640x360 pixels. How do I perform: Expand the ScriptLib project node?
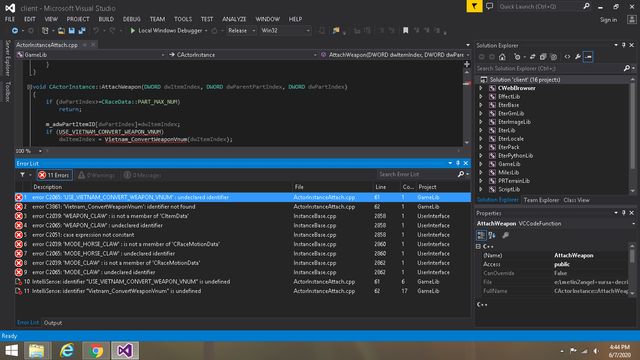click(x=481, y=189)
